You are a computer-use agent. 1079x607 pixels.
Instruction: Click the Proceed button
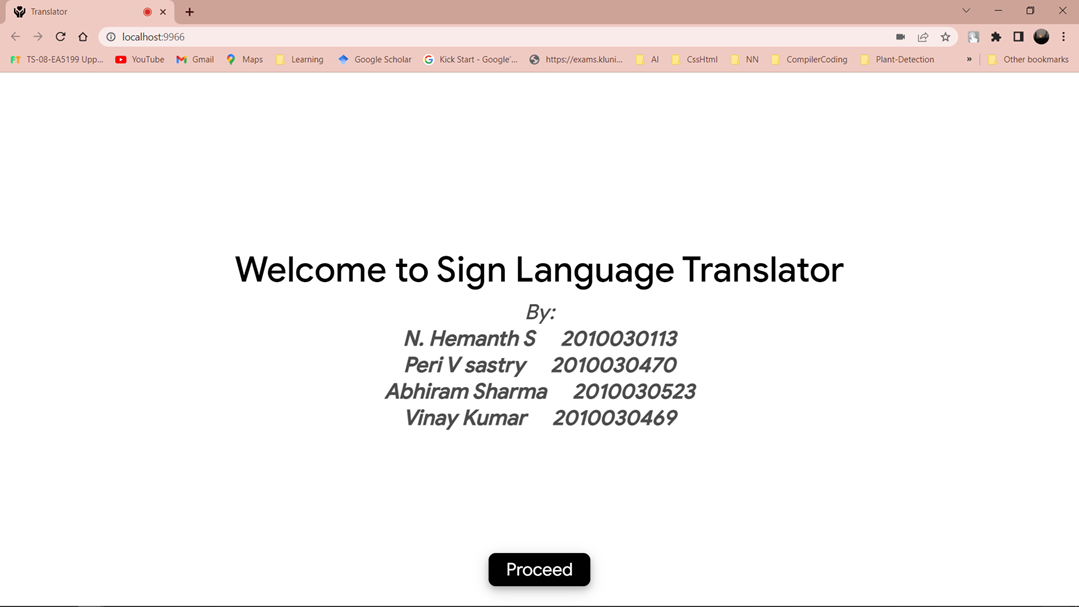(x=539, y=569)
